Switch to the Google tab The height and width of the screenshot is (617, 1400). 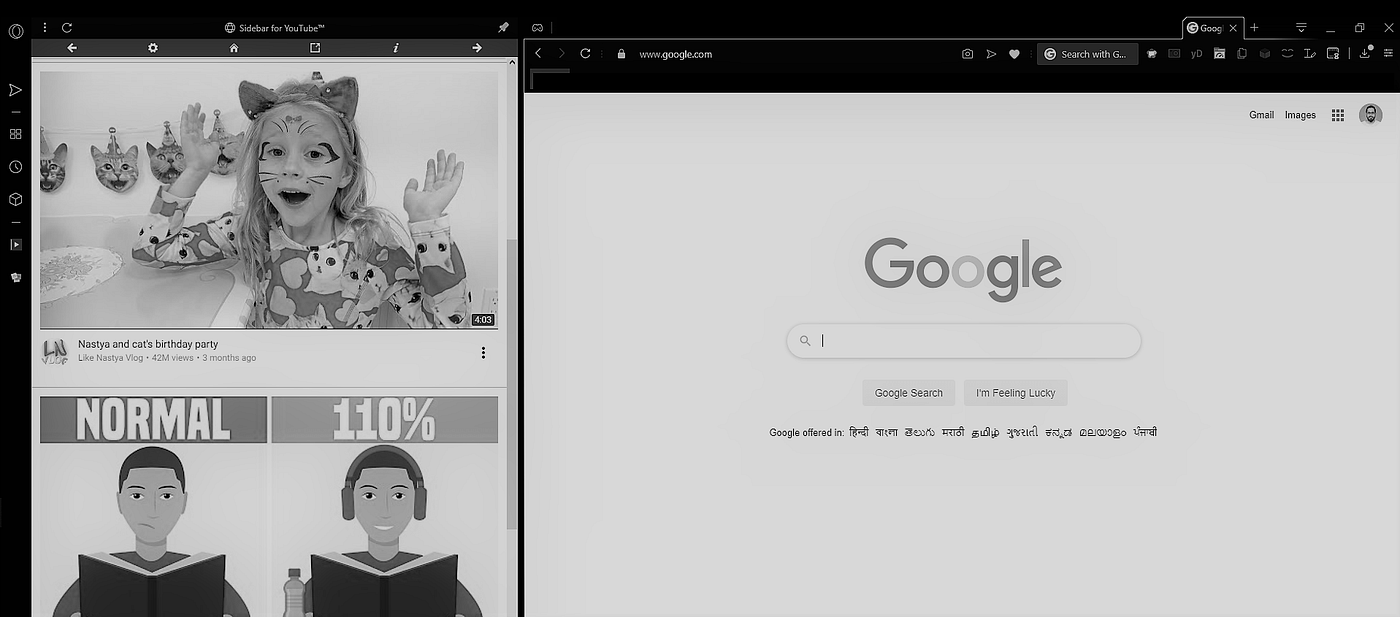coord(1210,27)
